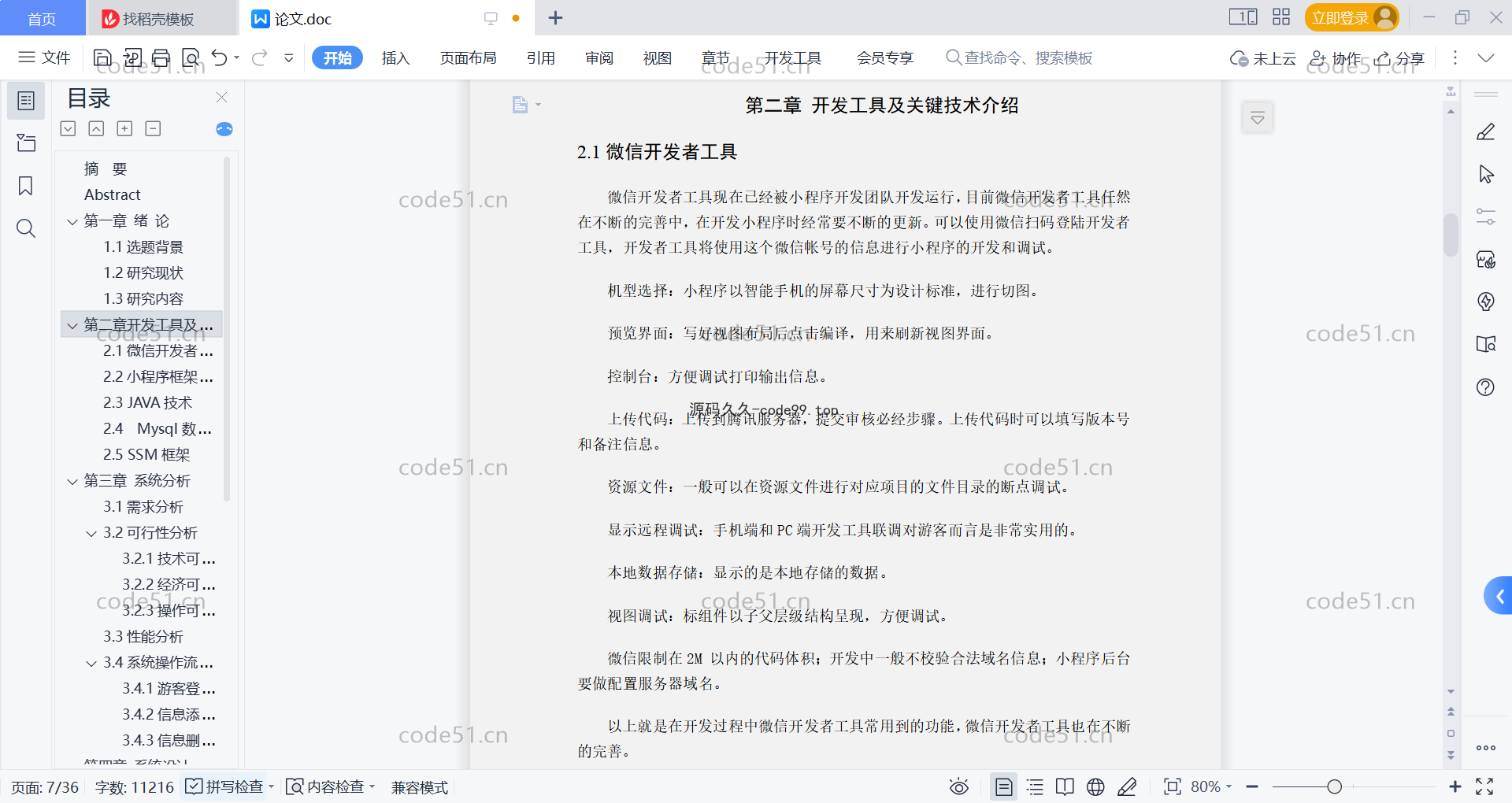Open the quick access toolbar customize dropdown

(289, 57)
